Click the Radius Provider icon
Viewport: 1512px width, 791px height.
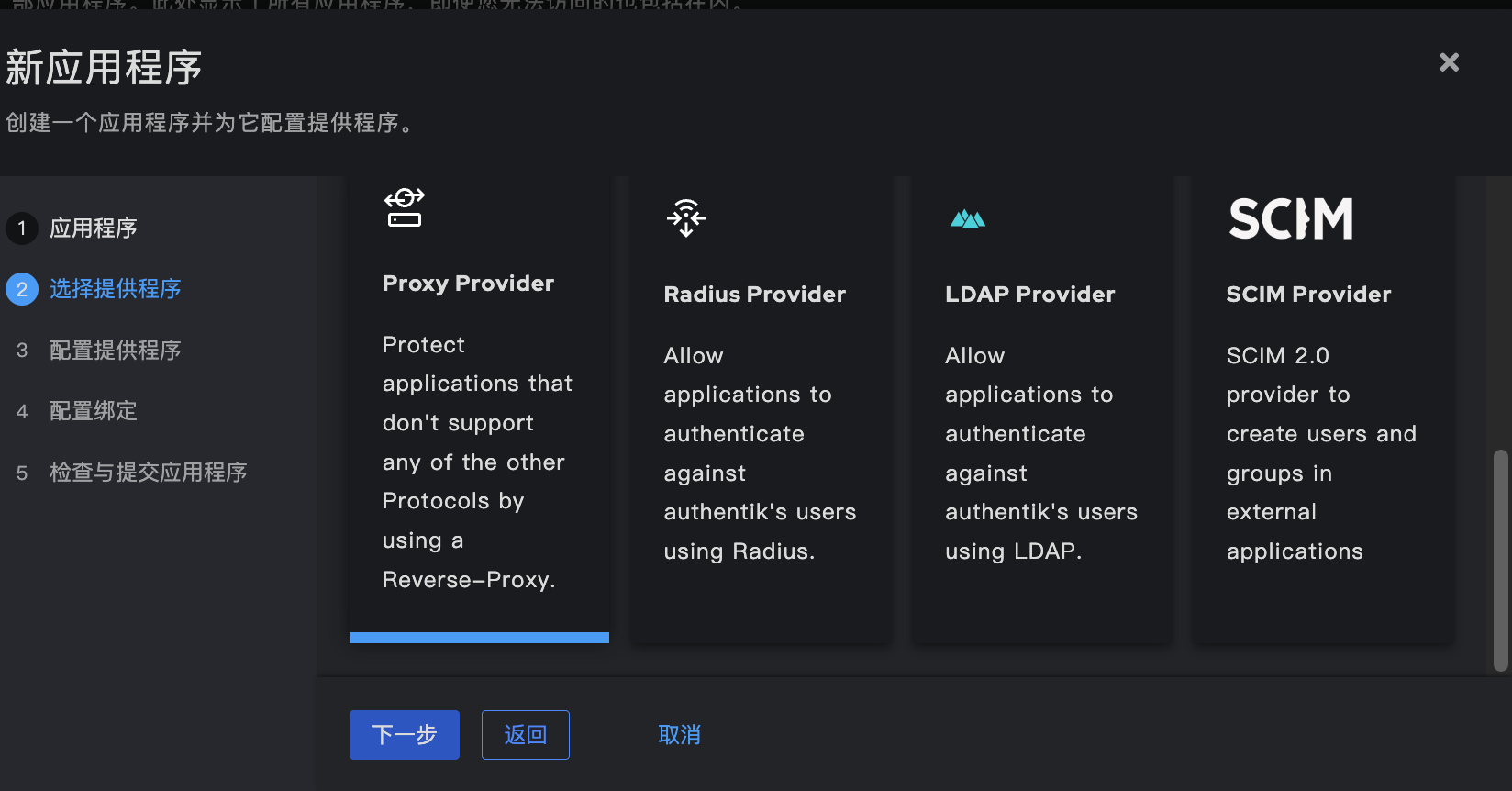[x=686, y=218]
